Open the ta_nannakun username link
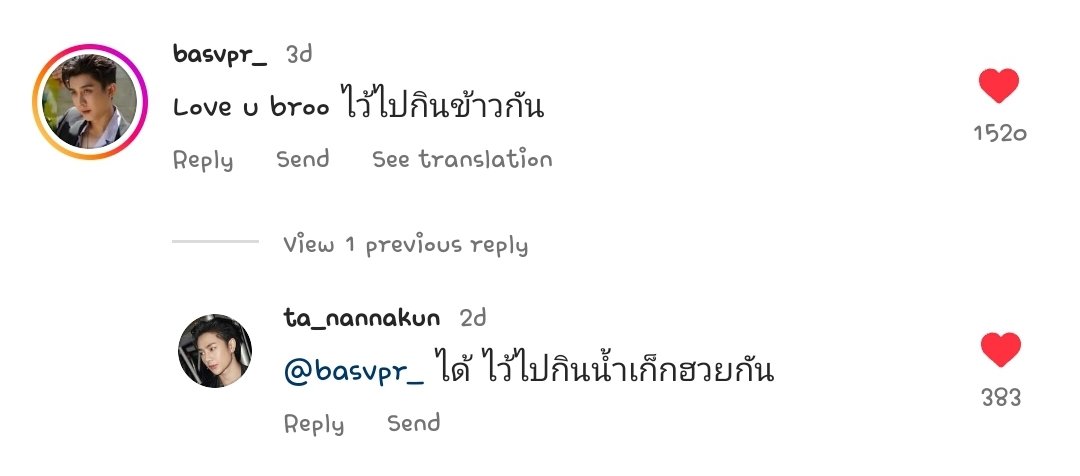 coord(362,318)
